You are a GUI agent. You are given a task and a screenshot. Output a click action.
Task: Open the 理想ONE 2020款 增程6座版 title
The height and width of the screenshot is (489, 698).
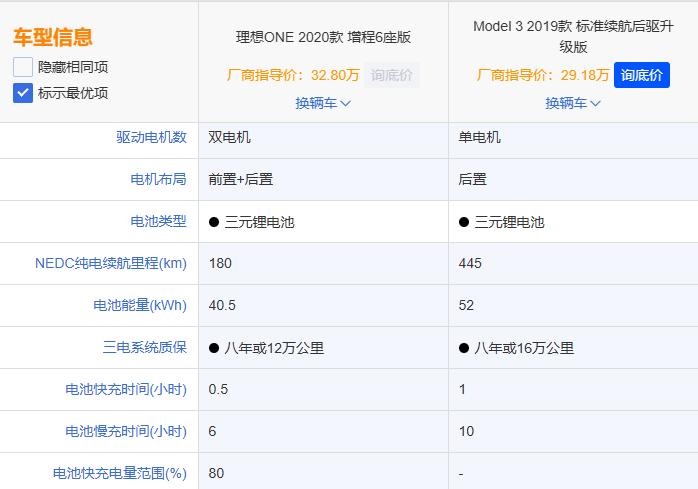323,37
